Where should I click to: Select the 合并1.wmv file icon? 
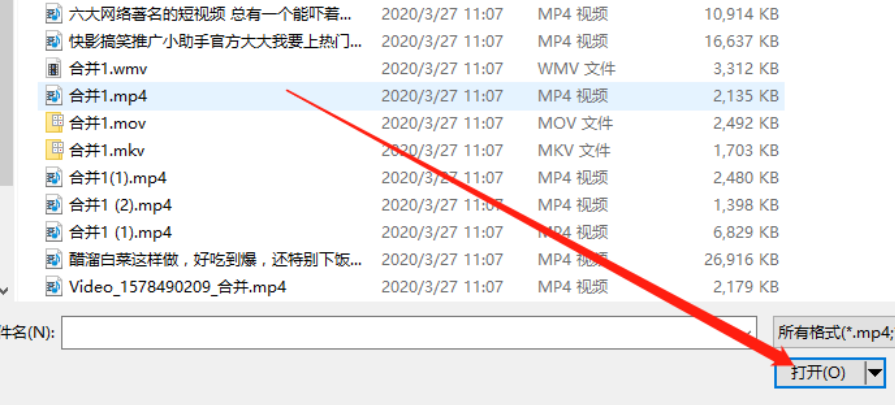pos(54,69)
